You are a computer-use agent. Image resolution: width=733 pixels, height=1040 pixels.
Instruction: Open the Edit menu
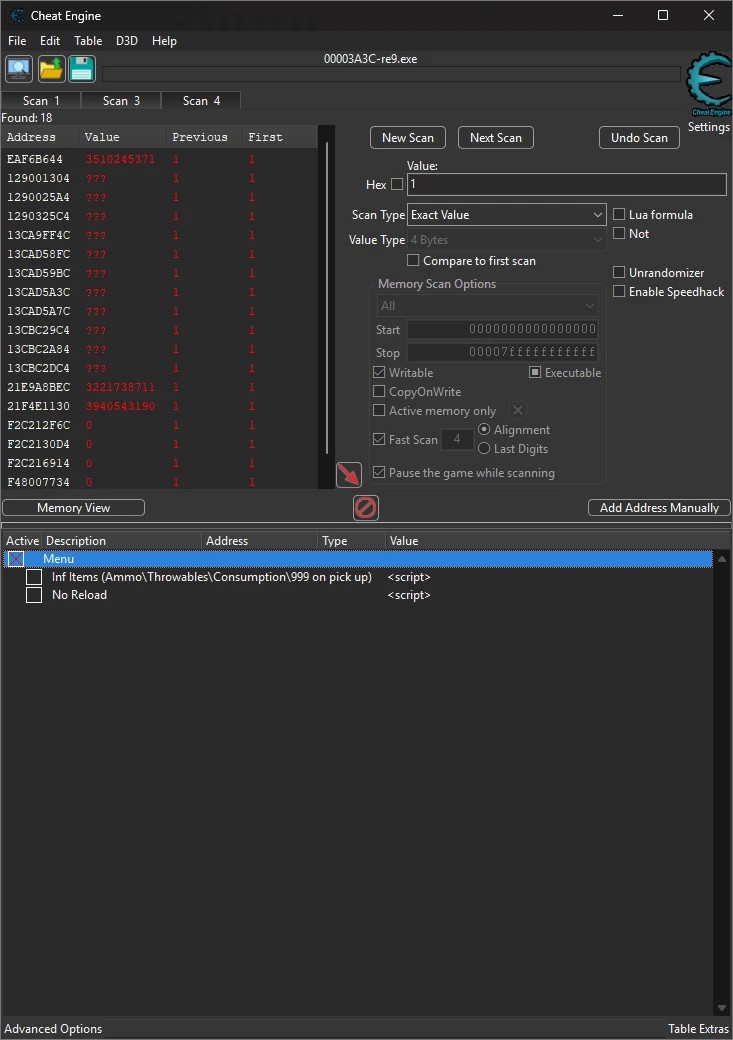pos(50,41)
